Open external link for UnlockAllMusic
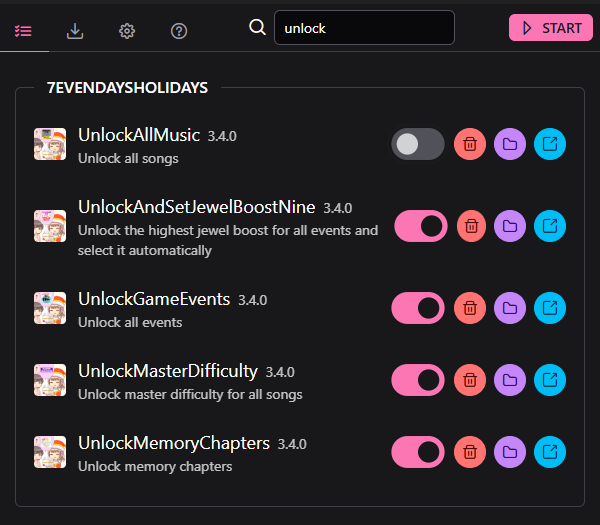 (x=549, y=144)
